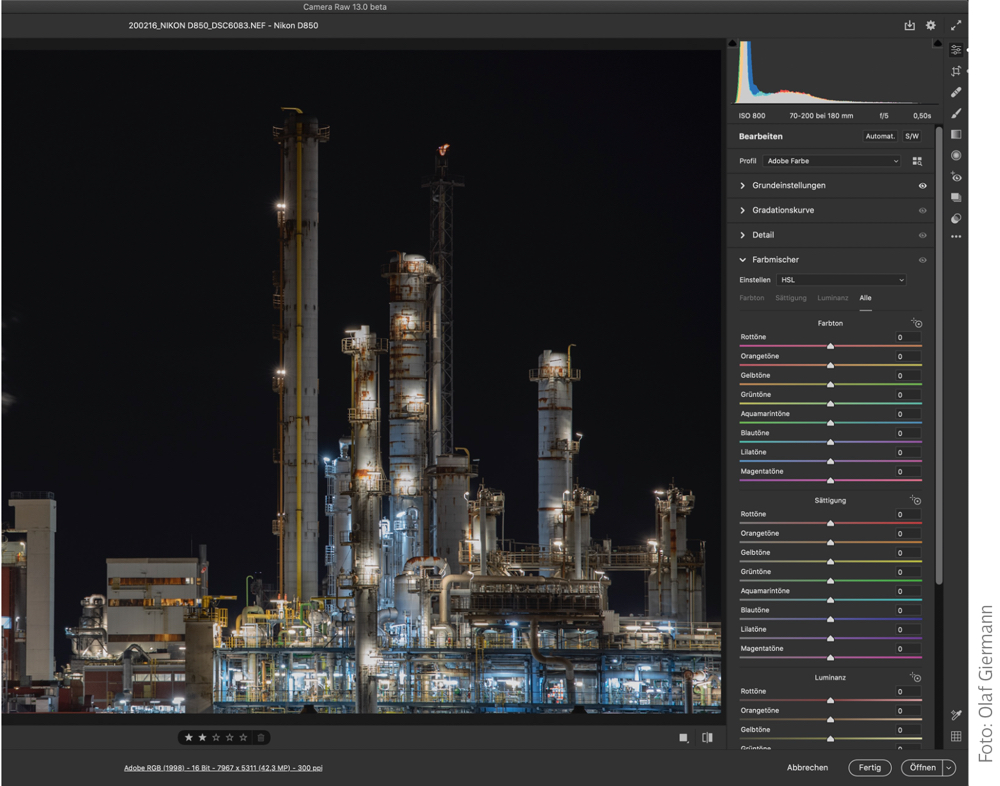Select the Crop and Rotate tool
Viewport: 1000px width, 786px height.
(956, 71)
